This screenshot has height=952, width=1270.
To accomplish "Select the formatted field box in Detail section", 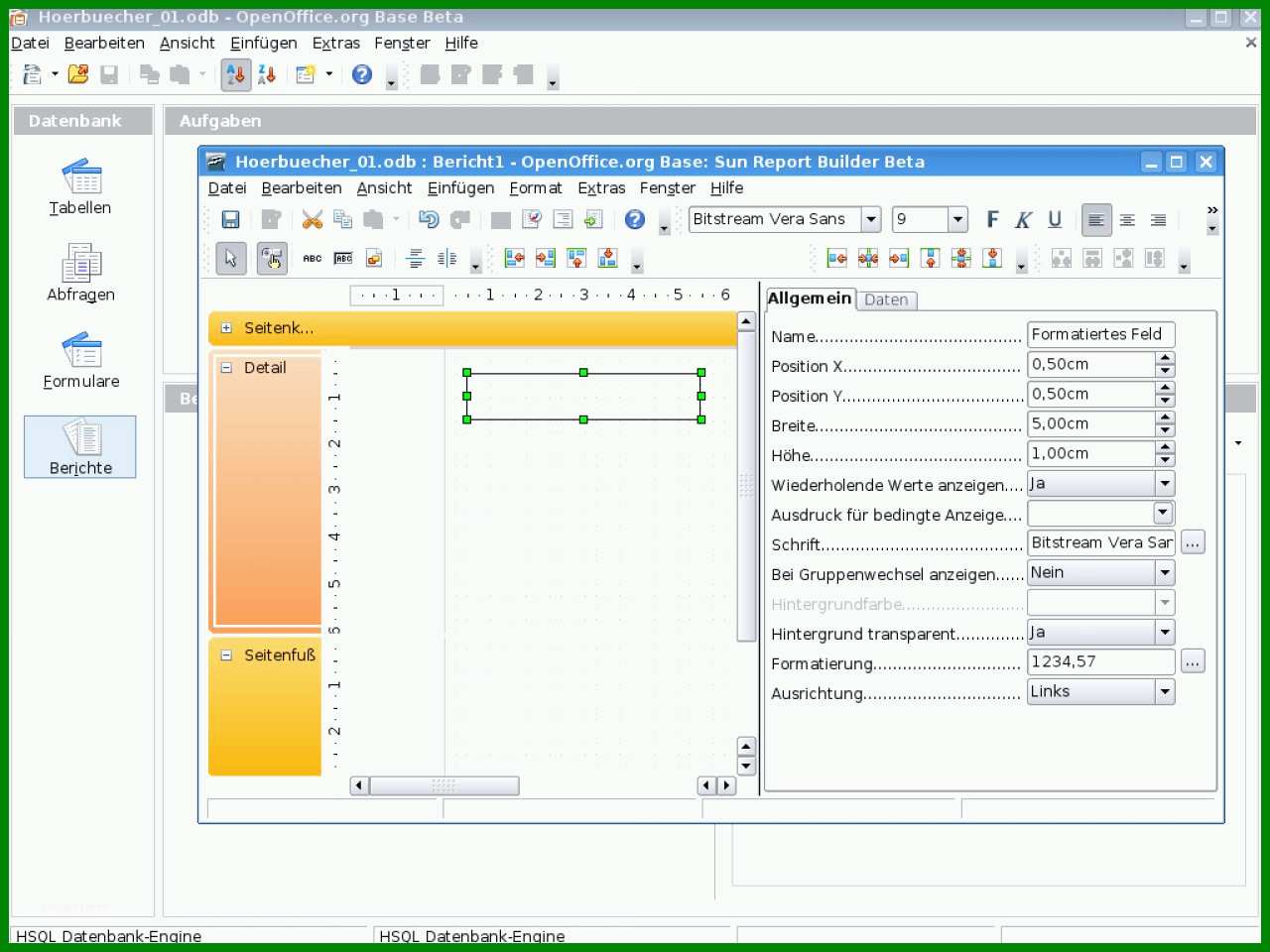I will click(x=583, y=396).
